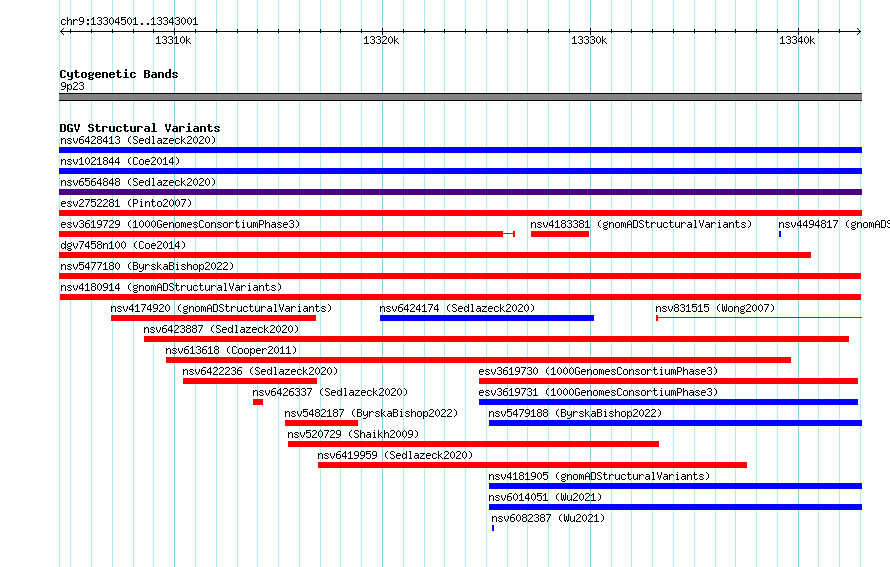Select the red bar under nsv5482187

tap(321, 423)
